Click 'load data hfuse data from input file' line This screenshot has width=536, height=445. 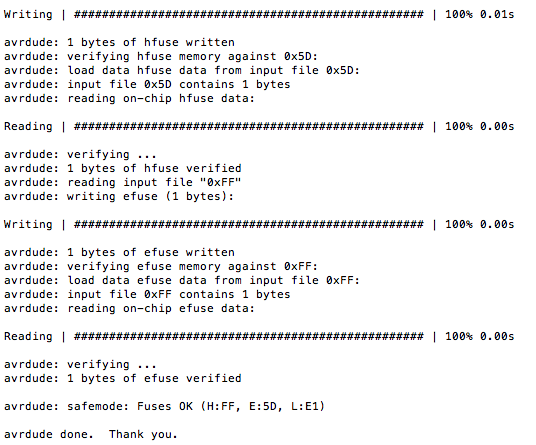(182, 70)
